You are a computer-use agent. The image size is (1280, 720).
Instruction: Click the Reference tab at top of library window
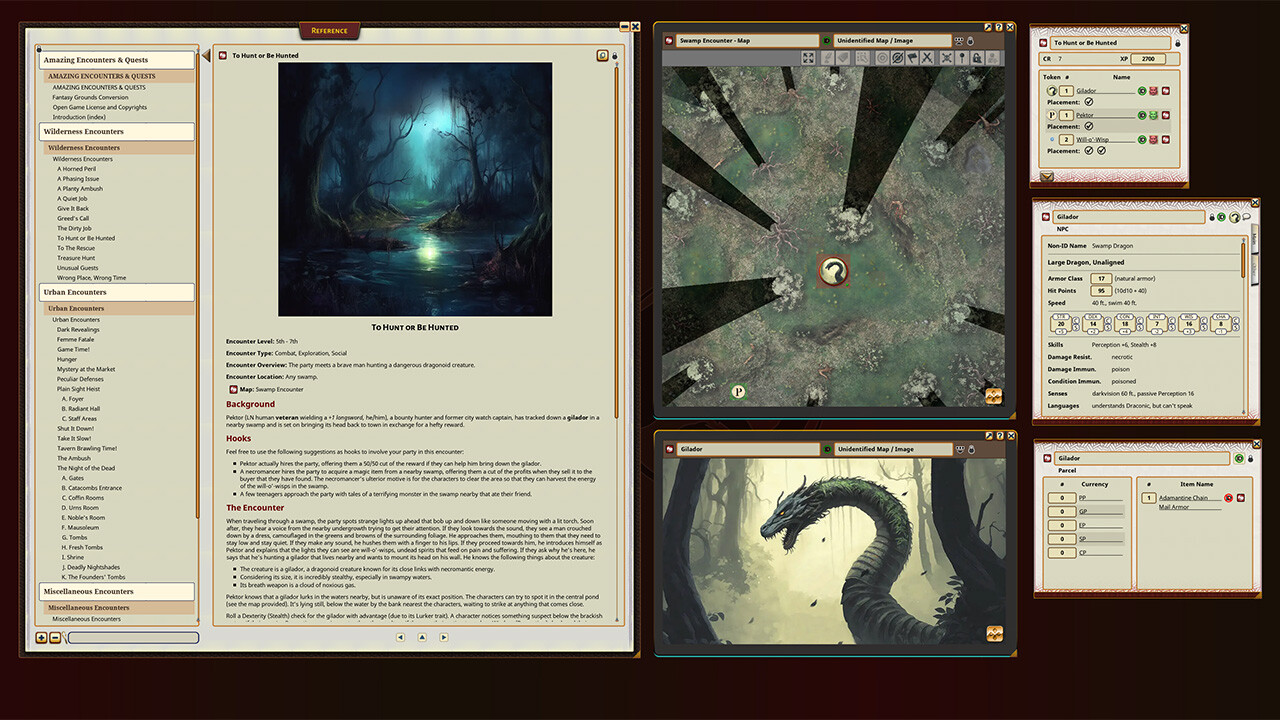tap(330, 30)
